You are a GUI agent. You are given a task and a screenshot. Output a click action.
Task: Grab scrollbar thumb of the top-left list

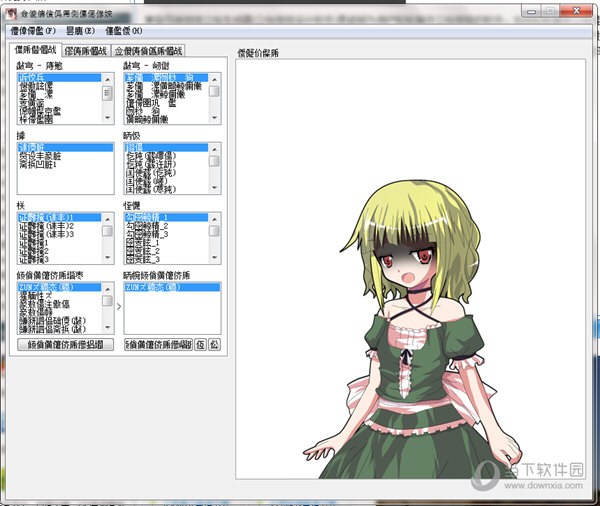click(108, 93)
